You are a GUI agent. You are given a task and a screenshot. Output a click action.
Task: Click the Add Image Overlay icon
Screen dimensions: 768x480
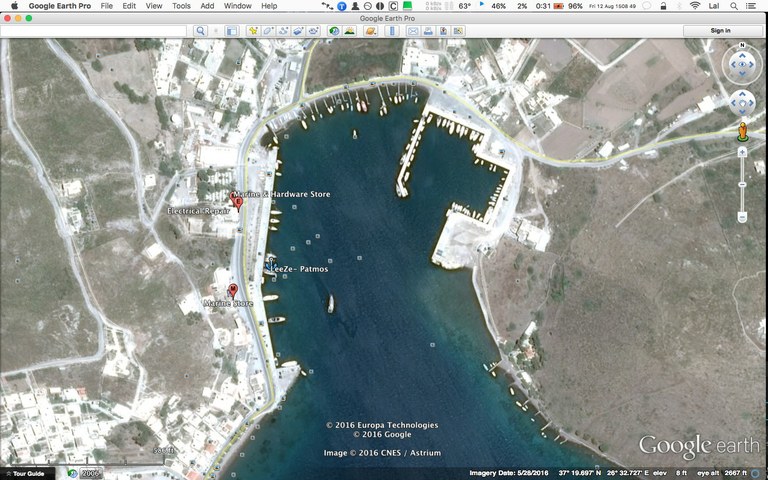(x=299, y=31)
